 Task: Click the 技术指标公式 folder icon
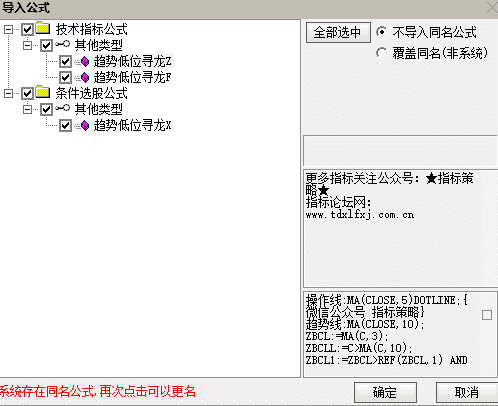click(x=43, y=28)
